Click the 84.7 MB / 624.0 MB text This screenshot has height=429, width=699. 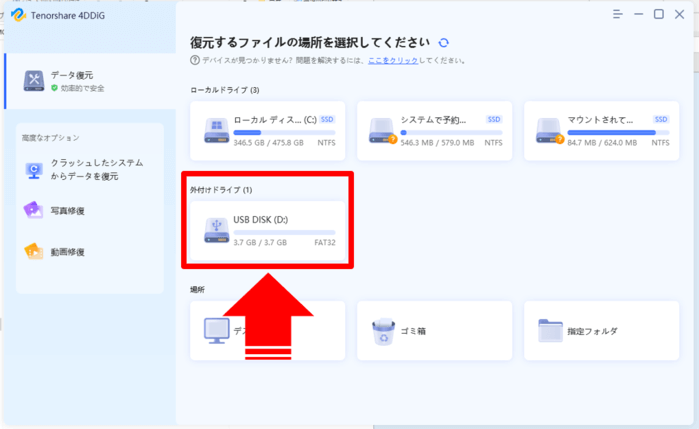(x=602, y=143)
